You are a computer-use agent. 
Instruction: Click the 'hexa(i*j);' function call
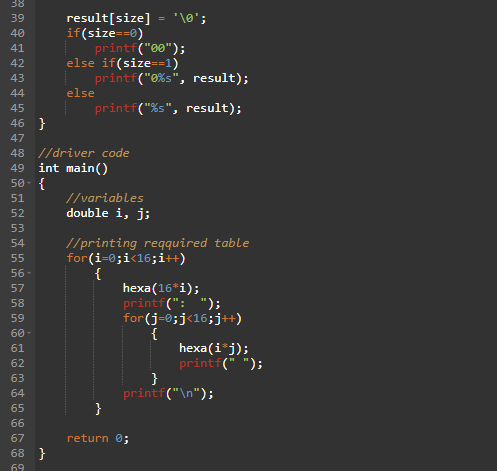[214, 348]
